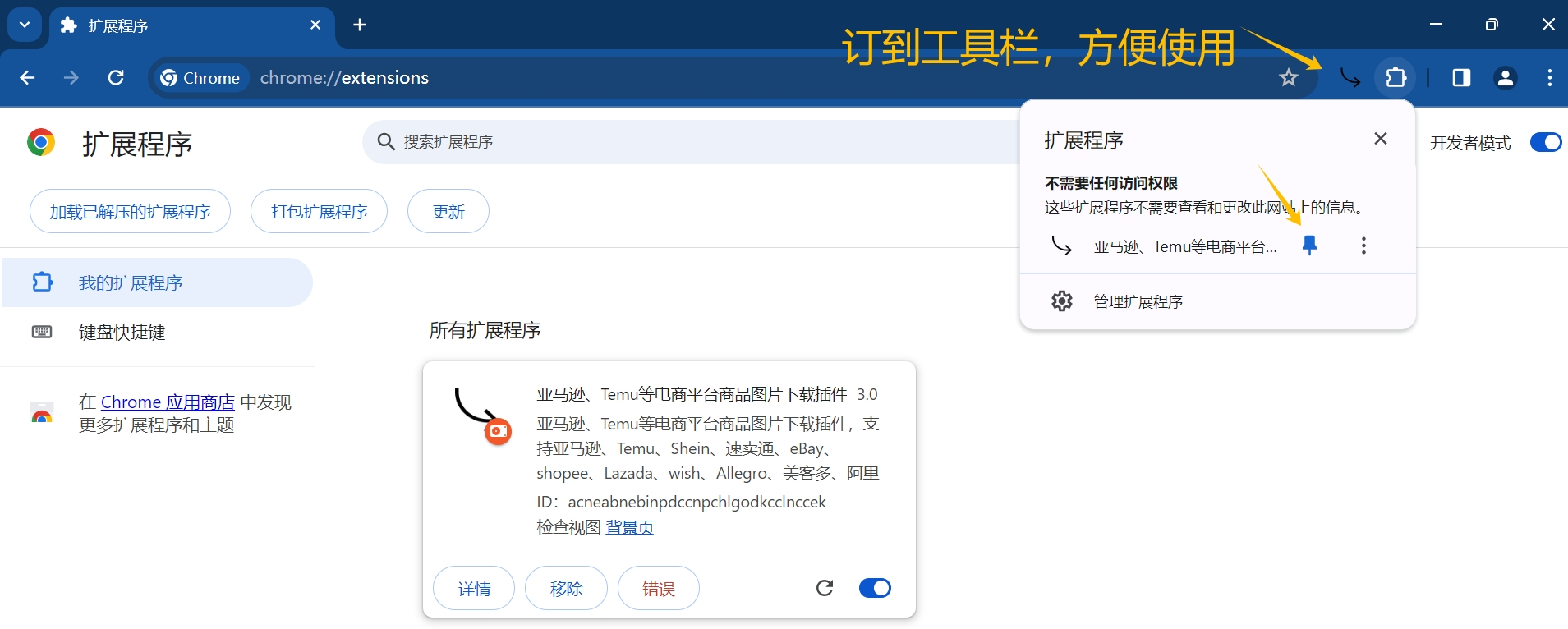Open the profile avatar menu

pos(1505,78)
